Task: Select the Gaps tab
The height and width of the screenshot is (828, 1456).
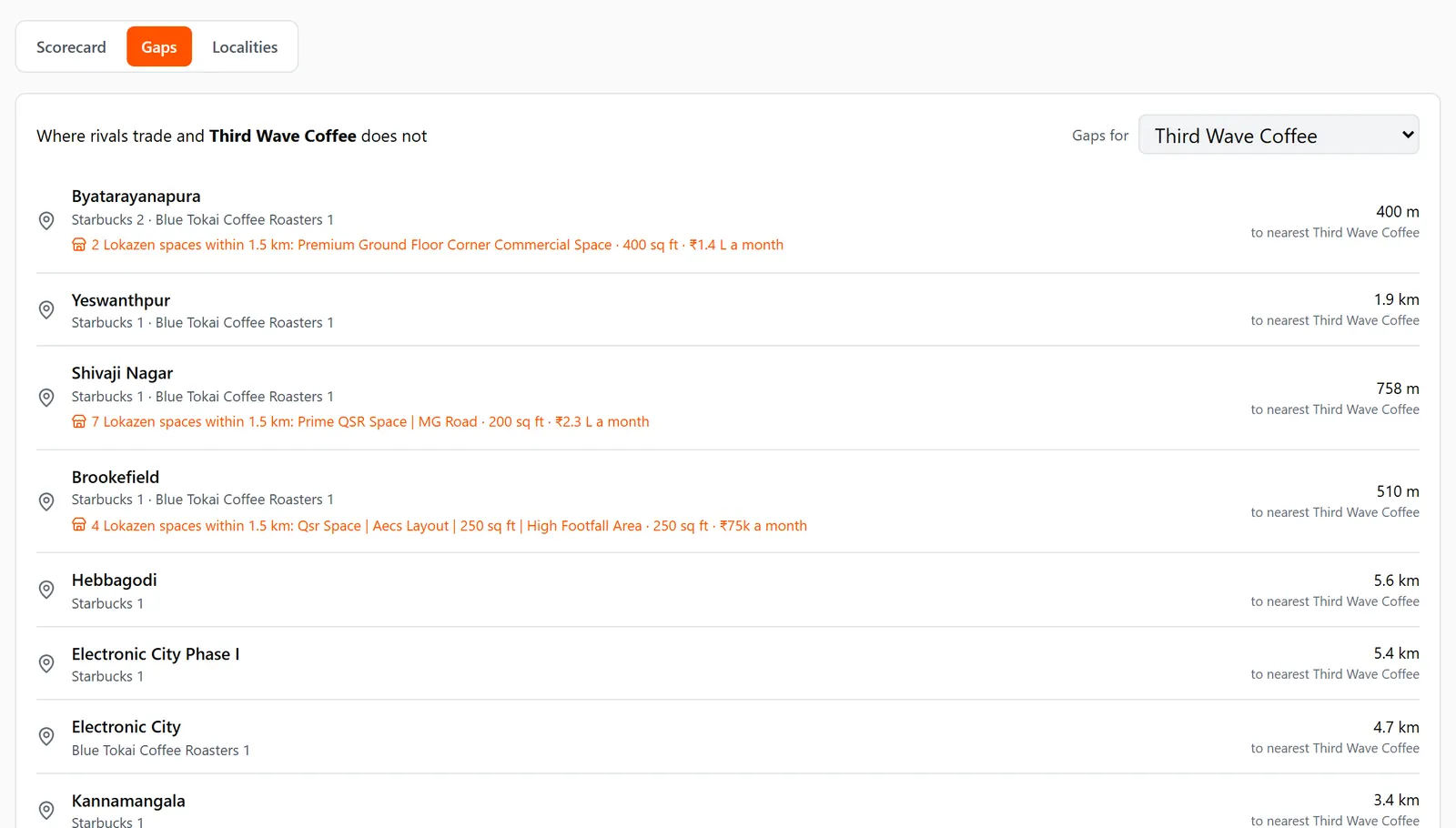Action: [x=159, y=47]
